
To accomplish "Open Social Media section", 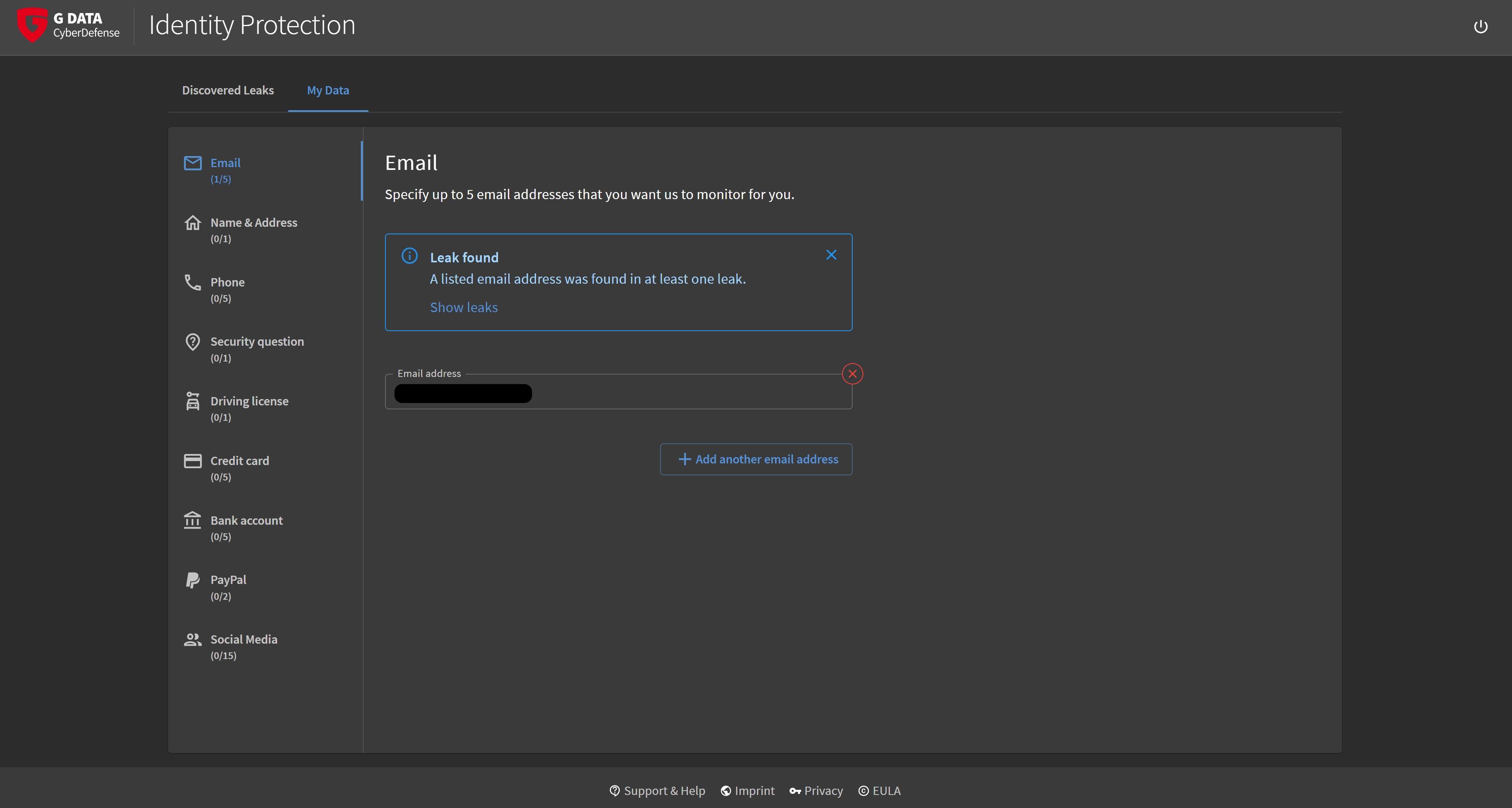I will (x=243, y=646).
